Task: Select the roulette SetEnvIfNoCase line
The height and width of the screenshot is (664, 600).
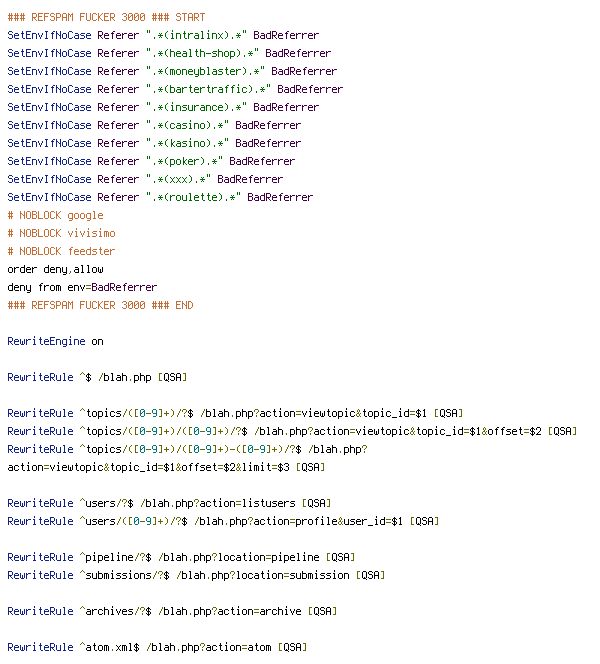Action: pos(159,197)
